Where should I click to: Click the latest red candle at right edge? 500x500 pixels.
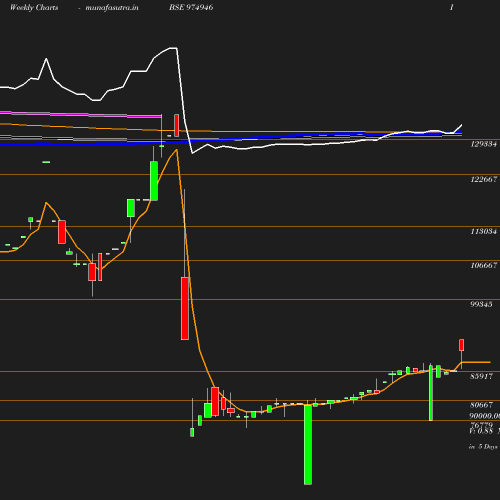(x=462, y=345)
